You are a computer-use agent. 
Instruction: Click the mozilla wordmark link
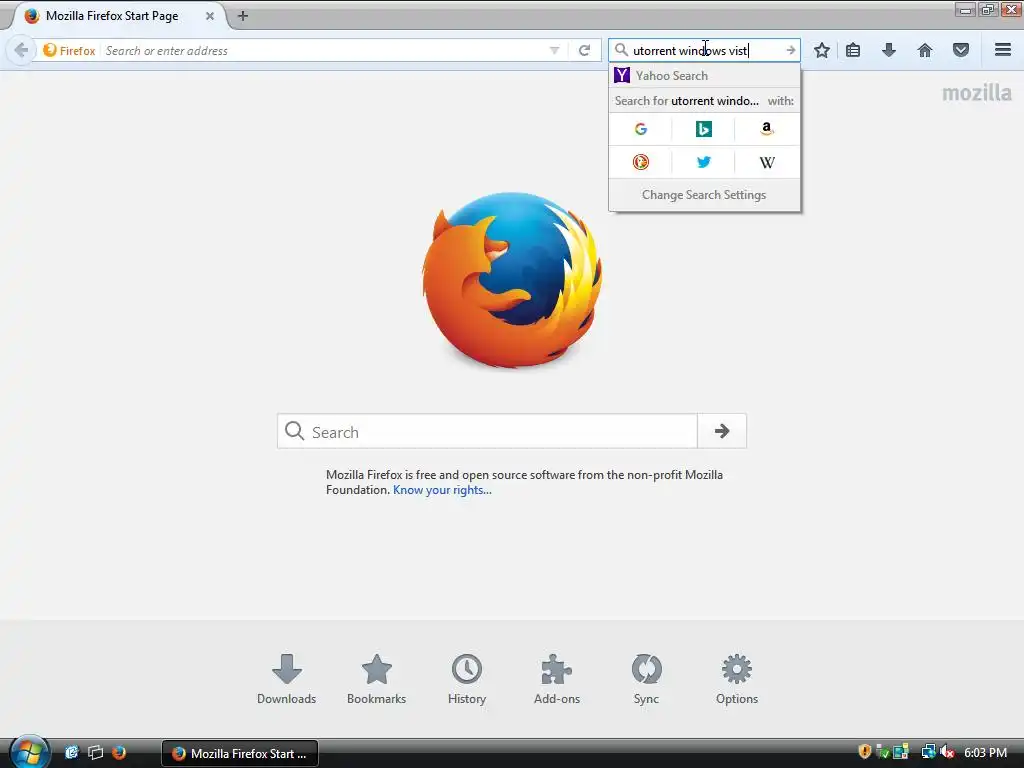[x=976, y=93]
